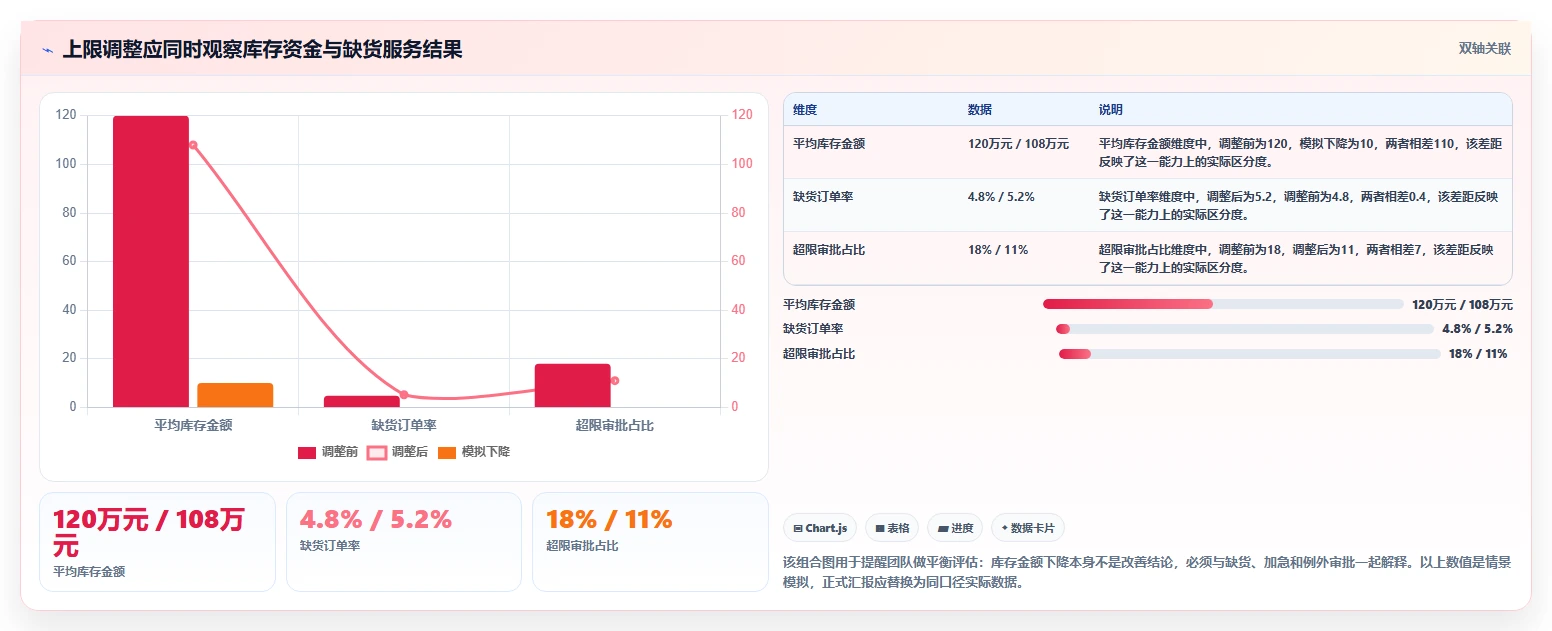Screen dimensions: 1552x631
Task: Toggle the 模拟下降 legend item
Action: point(474,452)
